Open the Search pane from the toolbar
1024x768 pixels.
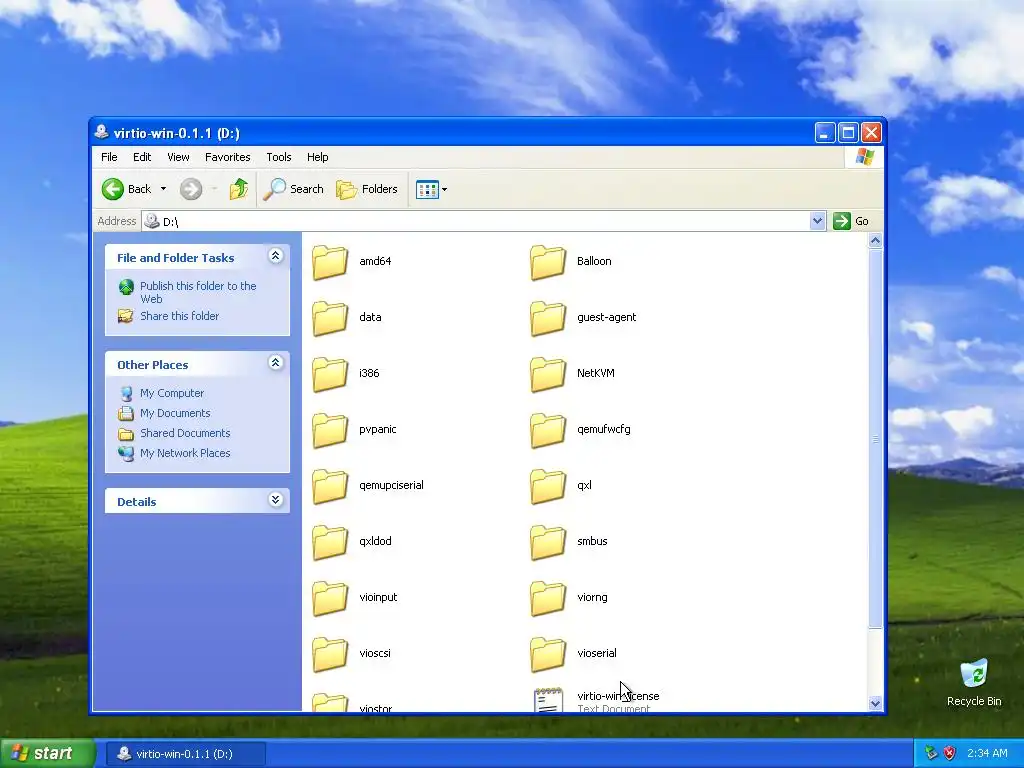[x=293, y=189]
